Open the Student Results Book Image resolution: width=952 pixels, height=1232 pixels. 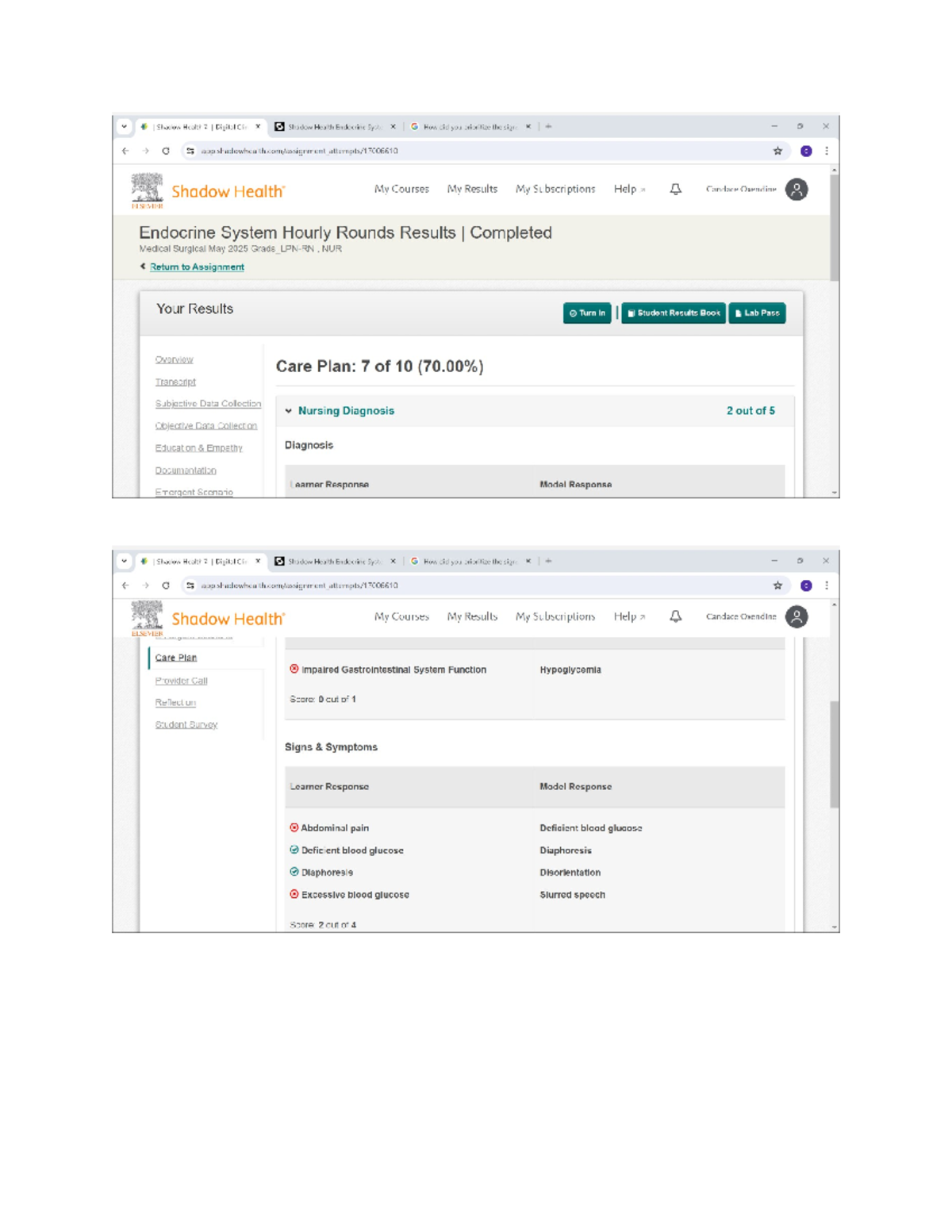tap(674, 313)
